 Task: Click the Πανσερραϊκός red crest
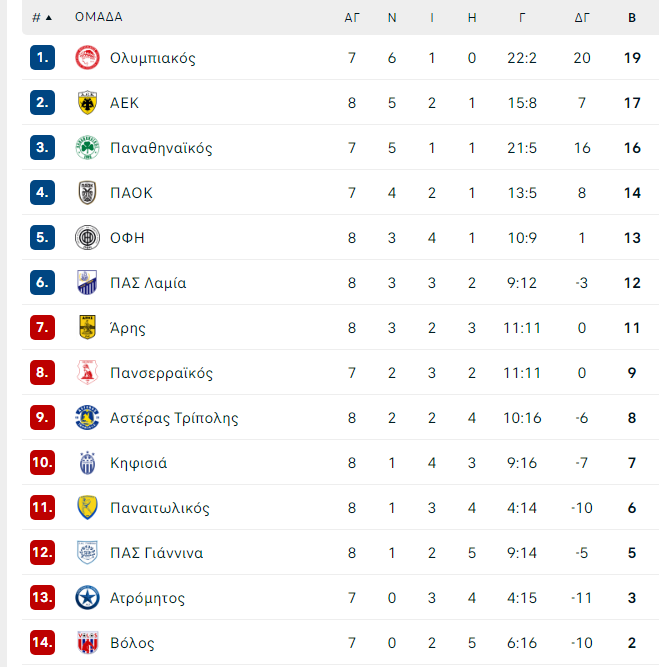[x=87, y=373]
